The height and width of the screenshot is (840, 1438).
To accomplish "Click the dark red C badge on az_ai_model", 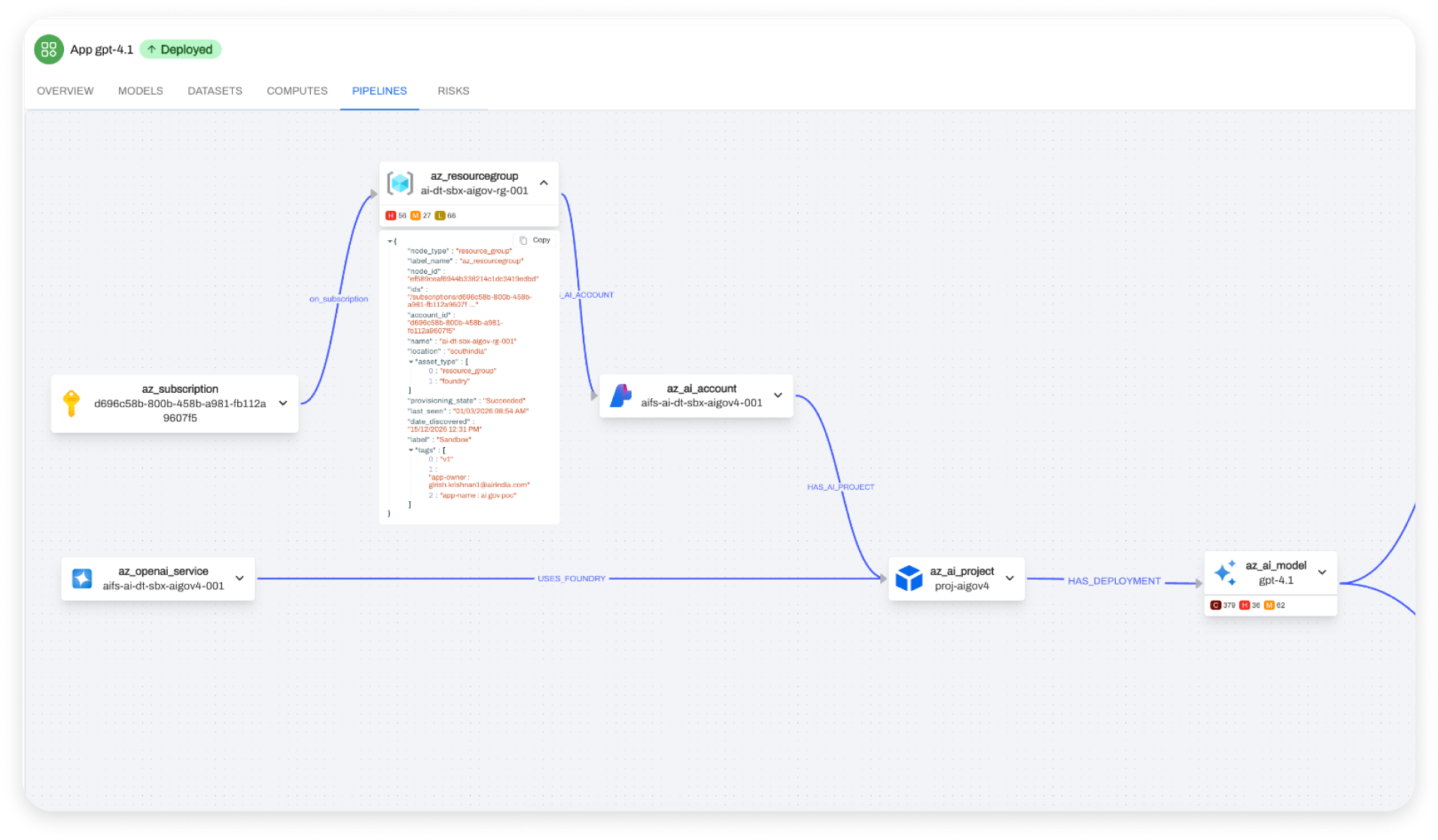I will 1215,605.
